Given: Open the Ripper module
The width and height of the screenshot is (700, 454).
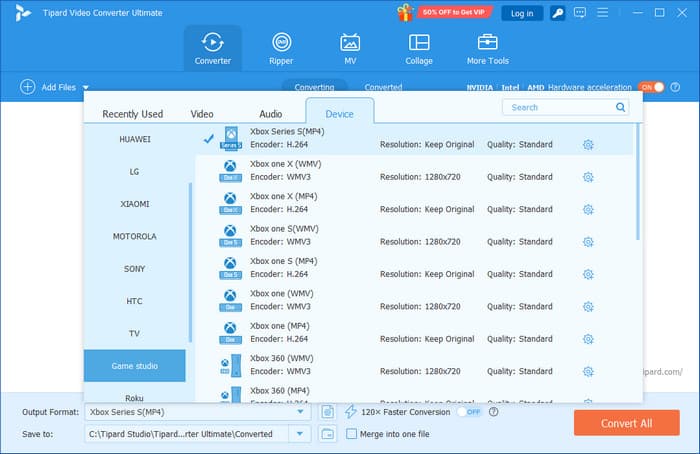Looking at the screenshot, I should (x=281, y=48).
